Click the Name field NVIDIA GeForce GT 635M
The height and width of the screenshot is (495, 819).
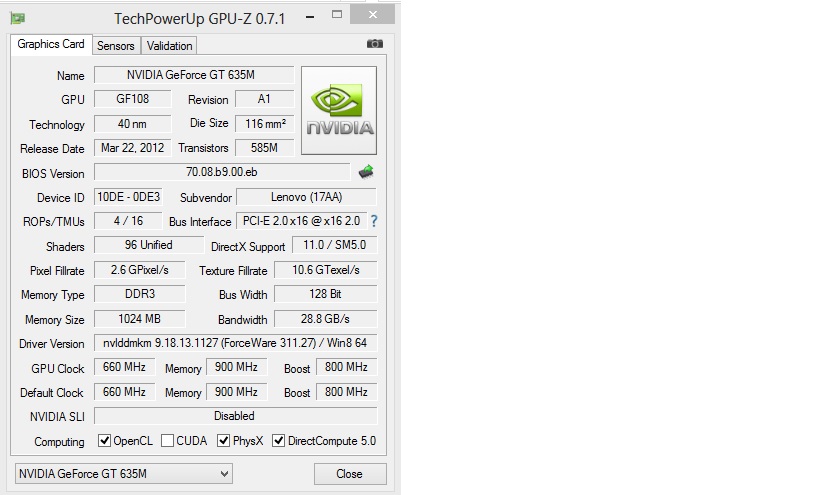[x=194, y=75]
